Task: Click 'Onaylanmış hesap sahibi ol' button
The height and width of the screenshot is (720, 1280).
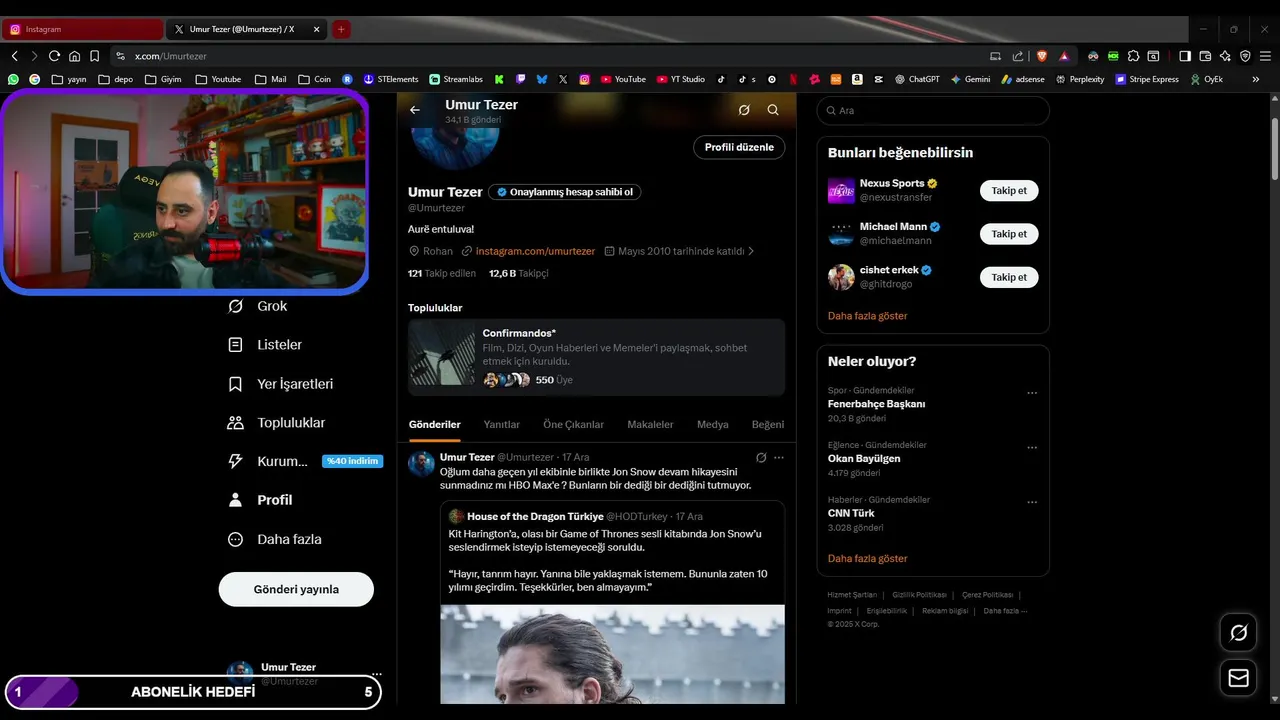Action: [565, 192]
